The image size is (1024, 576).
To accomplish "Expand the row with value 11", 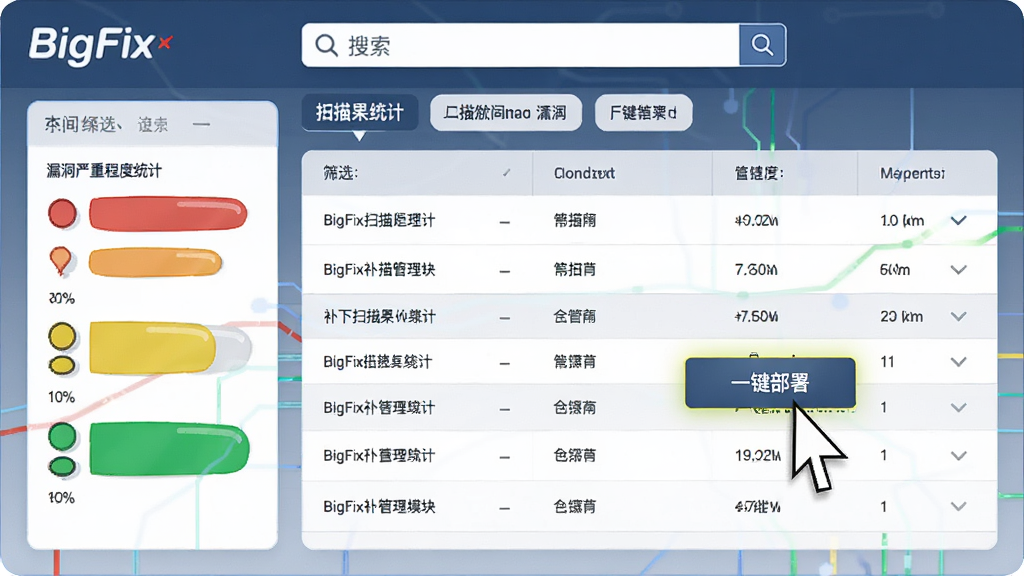I will coord(958,361).
